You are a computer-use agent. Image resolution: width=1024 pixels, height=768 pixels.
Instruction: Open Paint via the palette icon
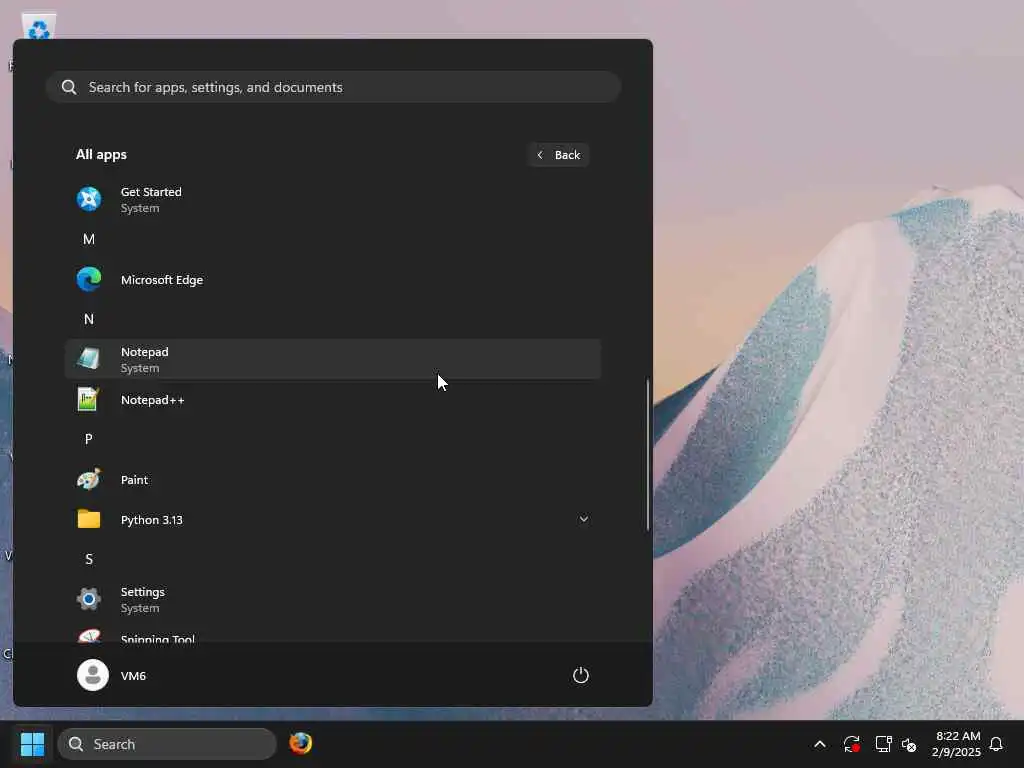coord(89,479)
